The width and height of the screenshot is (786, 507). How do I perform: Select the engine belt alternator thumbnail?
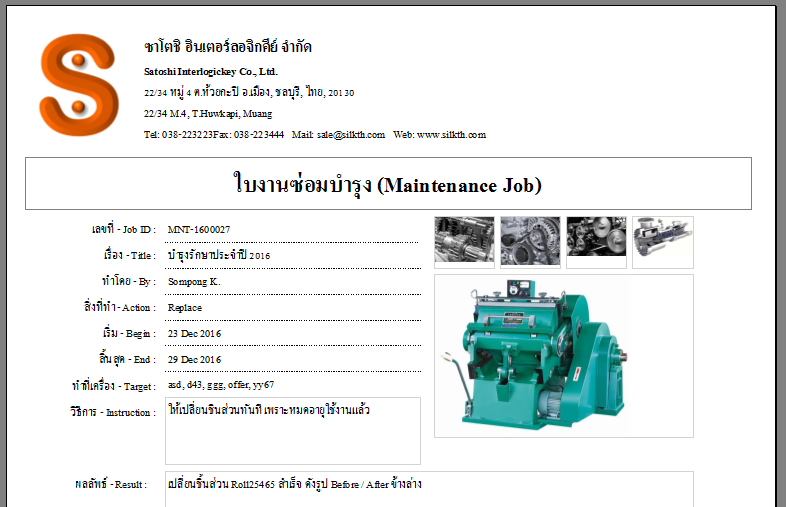[x=530, y=241]
